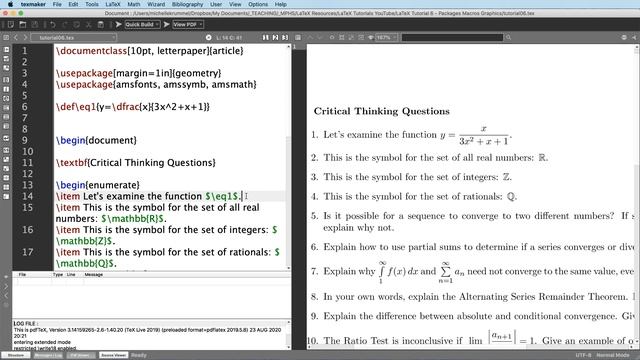
Task: Click the Copy icon in toolbar
Action: point(77,24)
